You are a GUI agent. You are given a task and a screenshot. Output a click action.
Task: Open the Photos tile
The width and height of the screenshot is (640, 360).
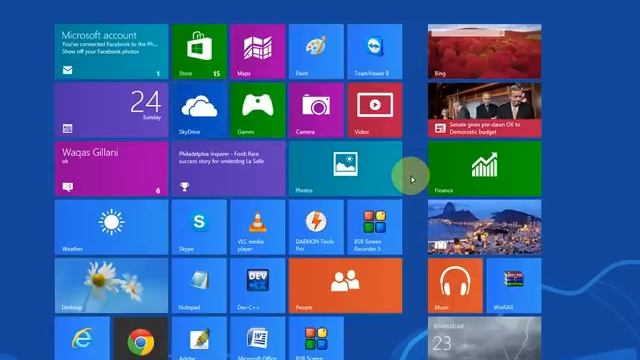point(345,169)
